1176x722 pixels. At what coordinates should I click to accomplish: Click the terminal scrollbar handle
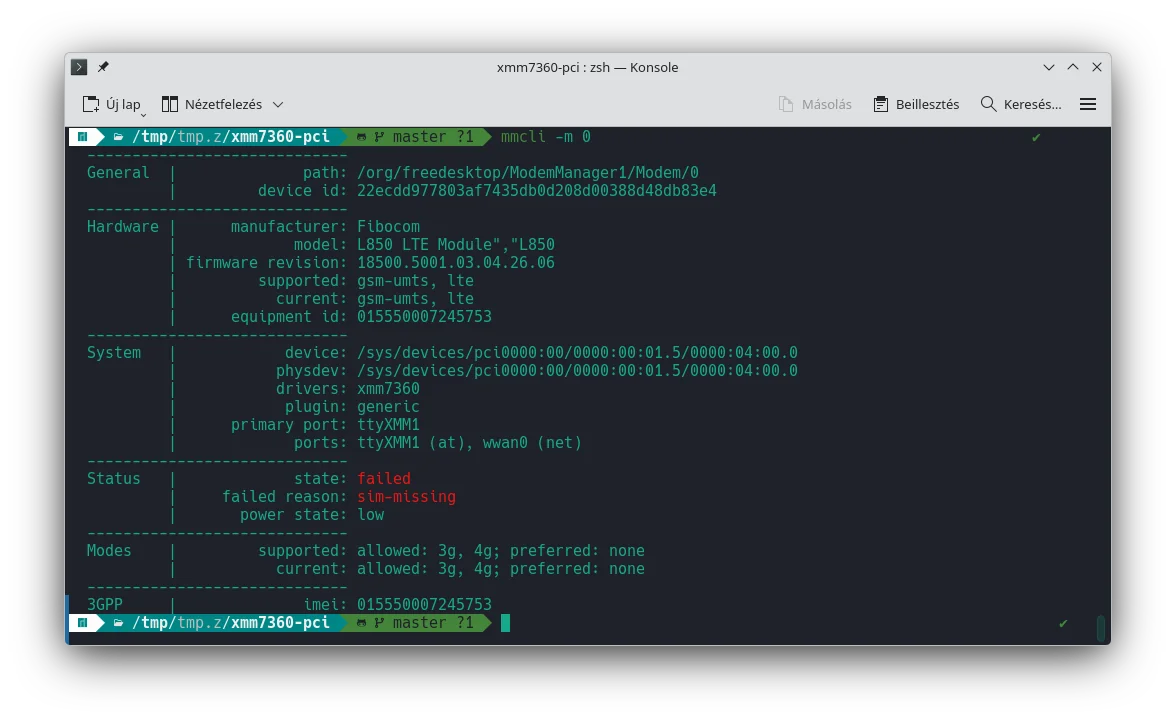(x=1101, y=627)
